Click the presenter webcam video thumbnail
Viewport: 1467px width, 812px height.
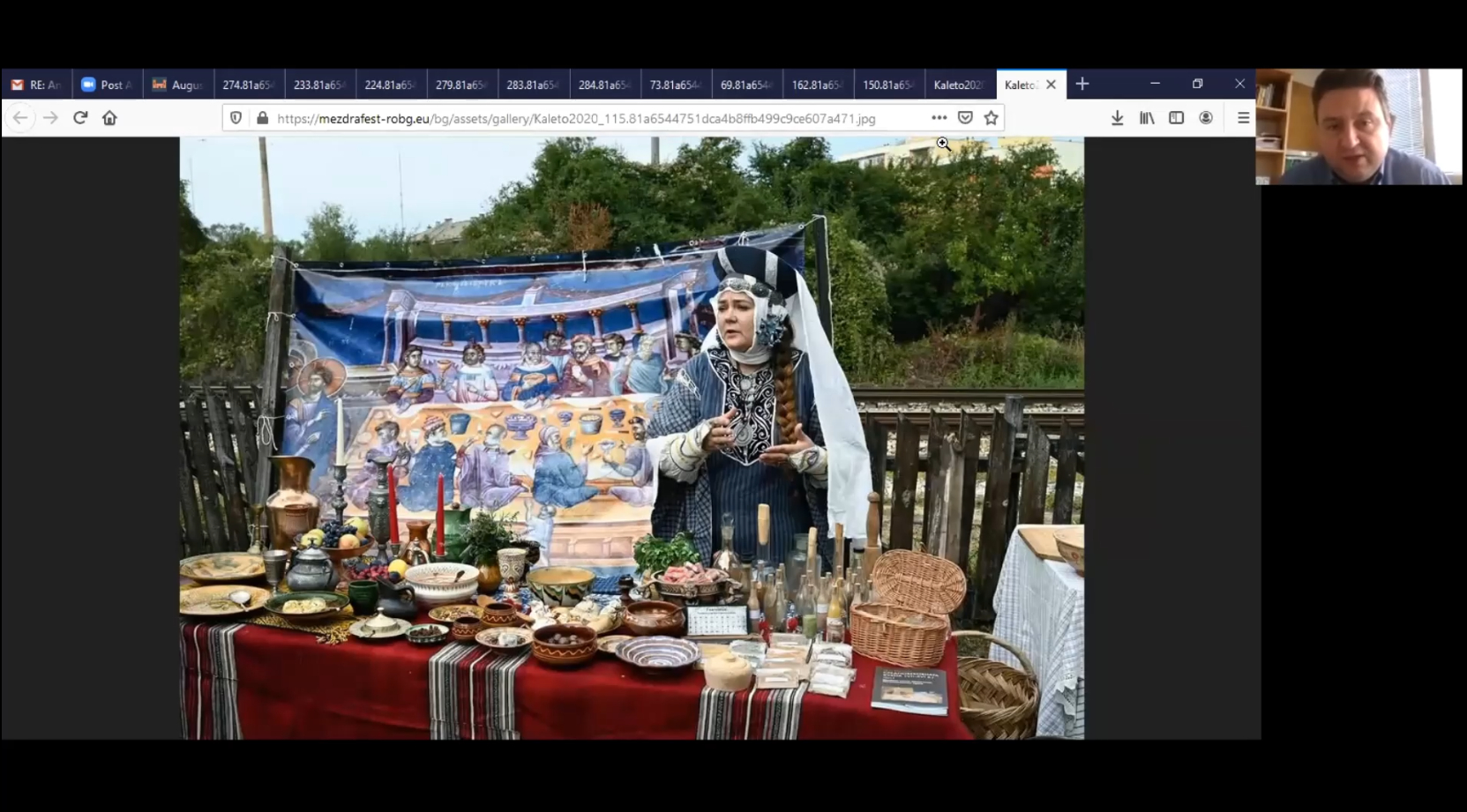pos(1358,127)
